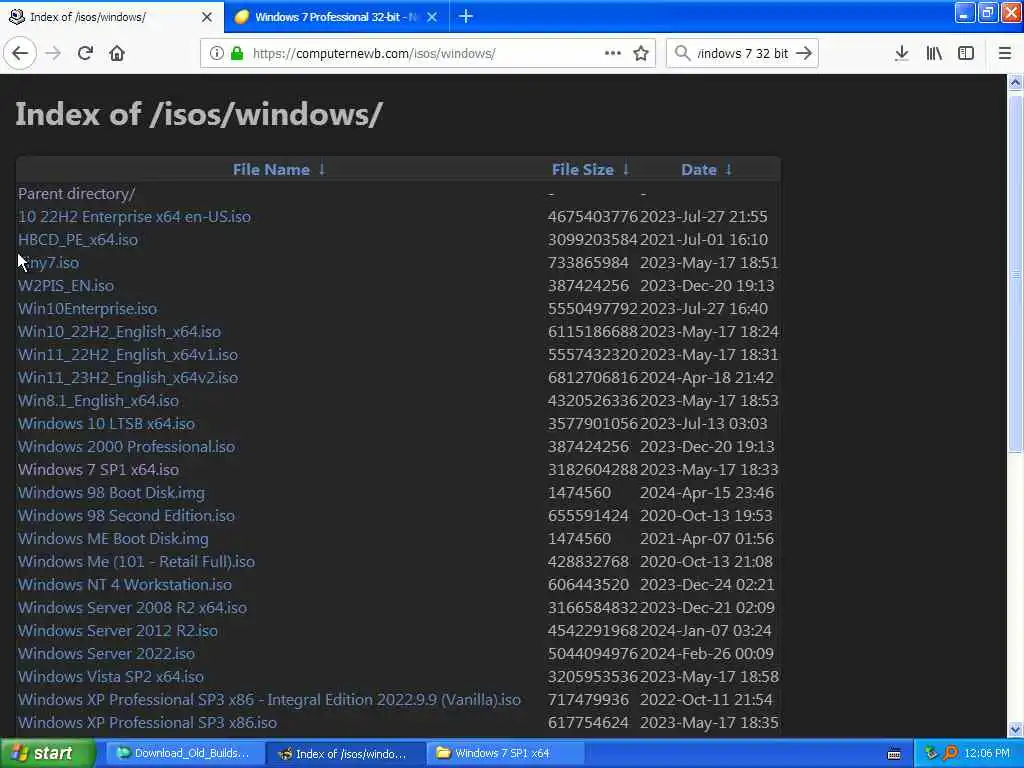Click the vertical scrollbar thumb
Screen dimensions: 1024x768
[x=1015, y=273]
